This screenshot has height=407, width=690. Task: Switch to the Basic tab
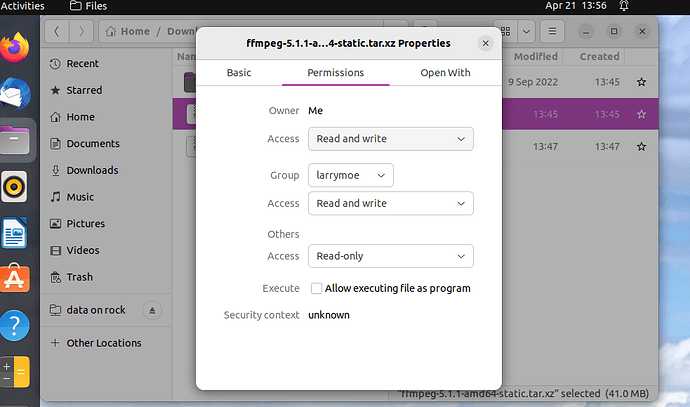pyautogui.click(x=239, y=73)
